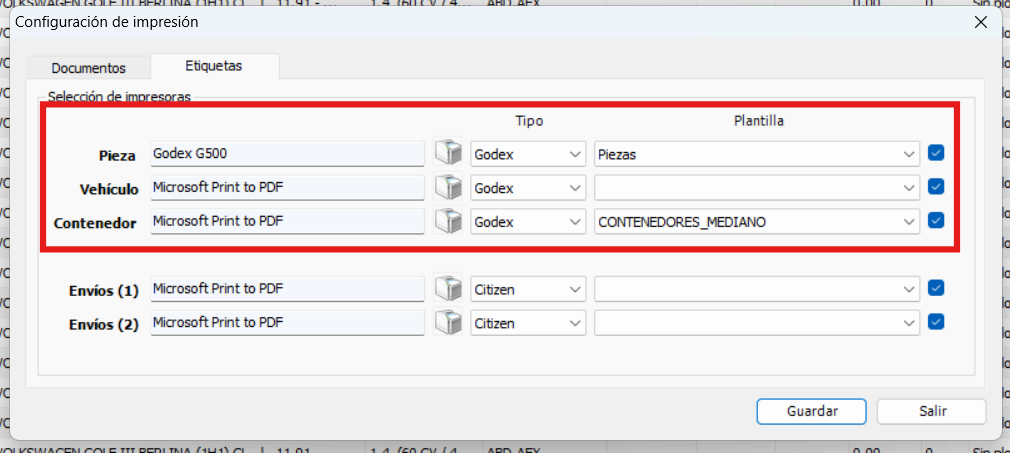Click the printer icon in the Envíos (2) row
This screenshot has width=1010, height=453.
[449, 322]
